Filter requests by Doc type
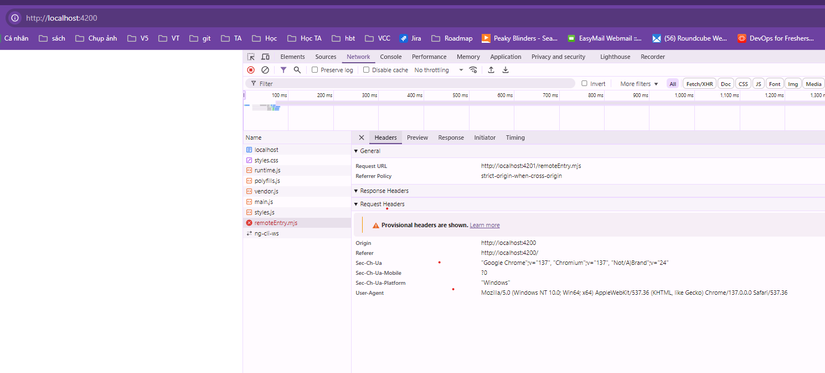This screenshot has height=373, width=825. [726, 84]
